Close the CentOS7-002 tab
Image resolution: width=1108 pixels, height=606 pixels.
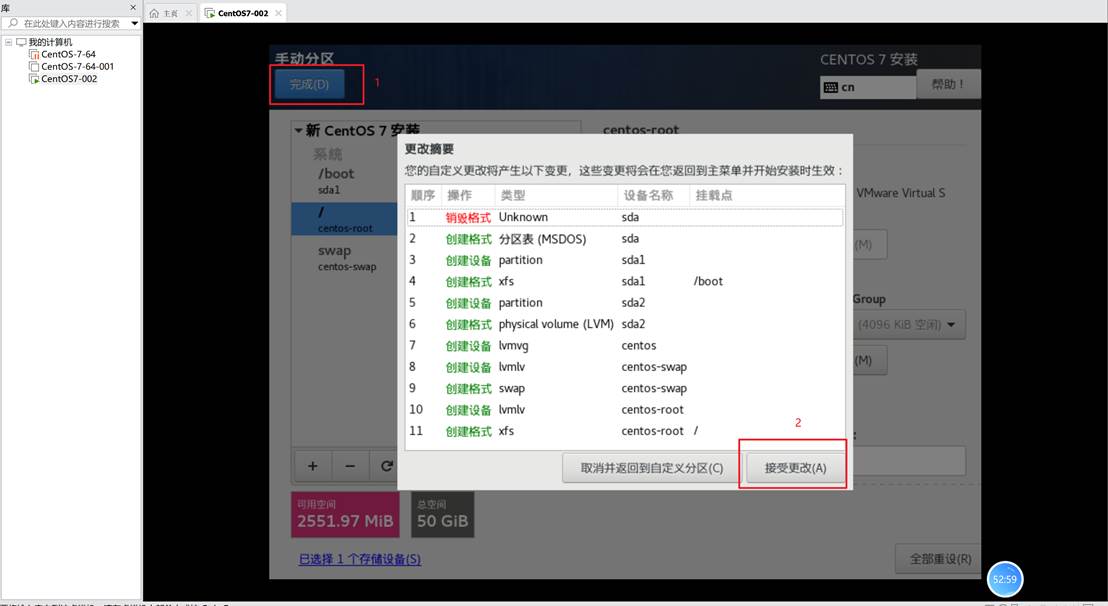278,13
